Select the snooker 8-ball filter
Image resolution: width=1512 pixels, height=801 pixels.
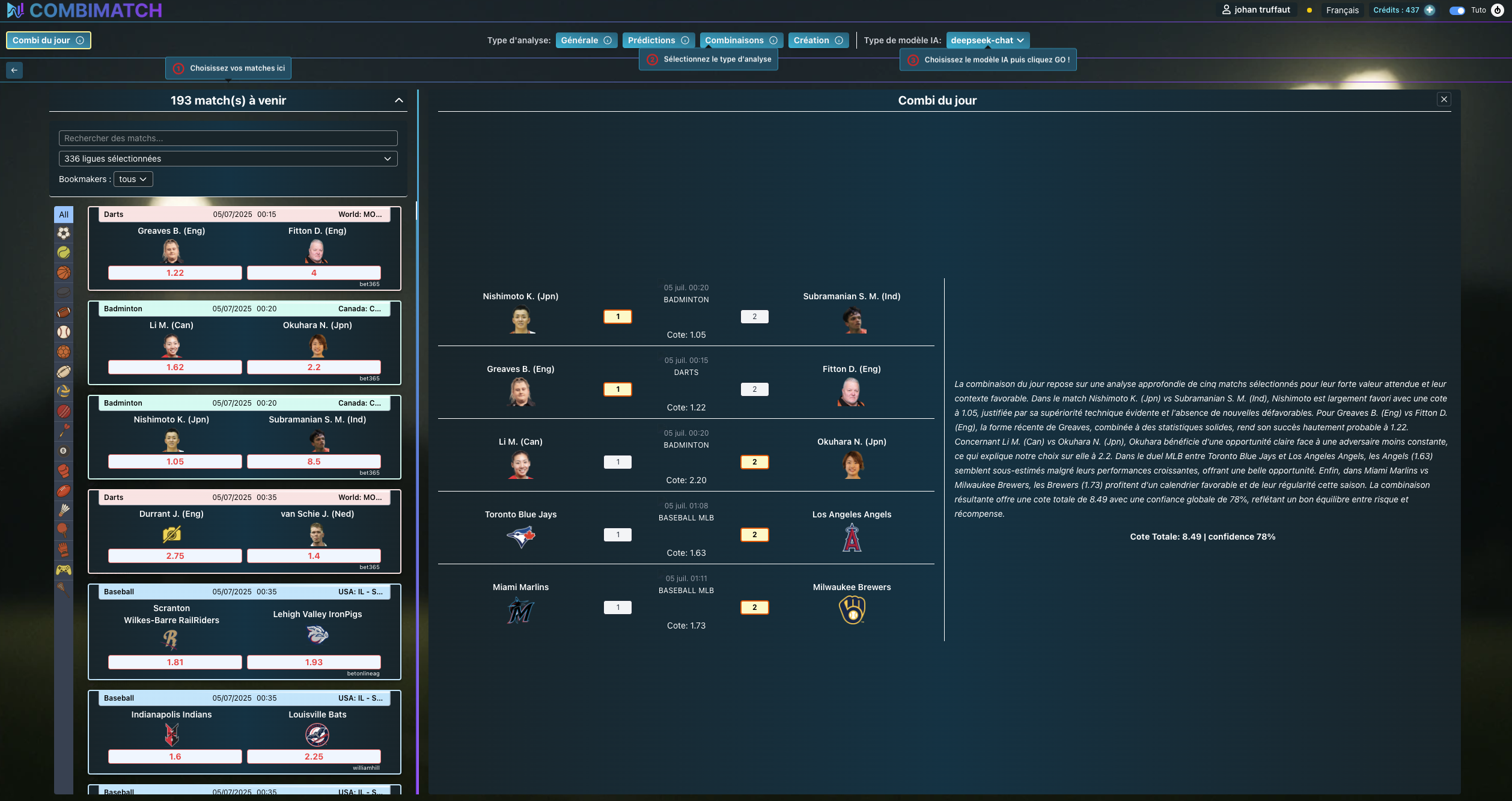pos(64,451)
